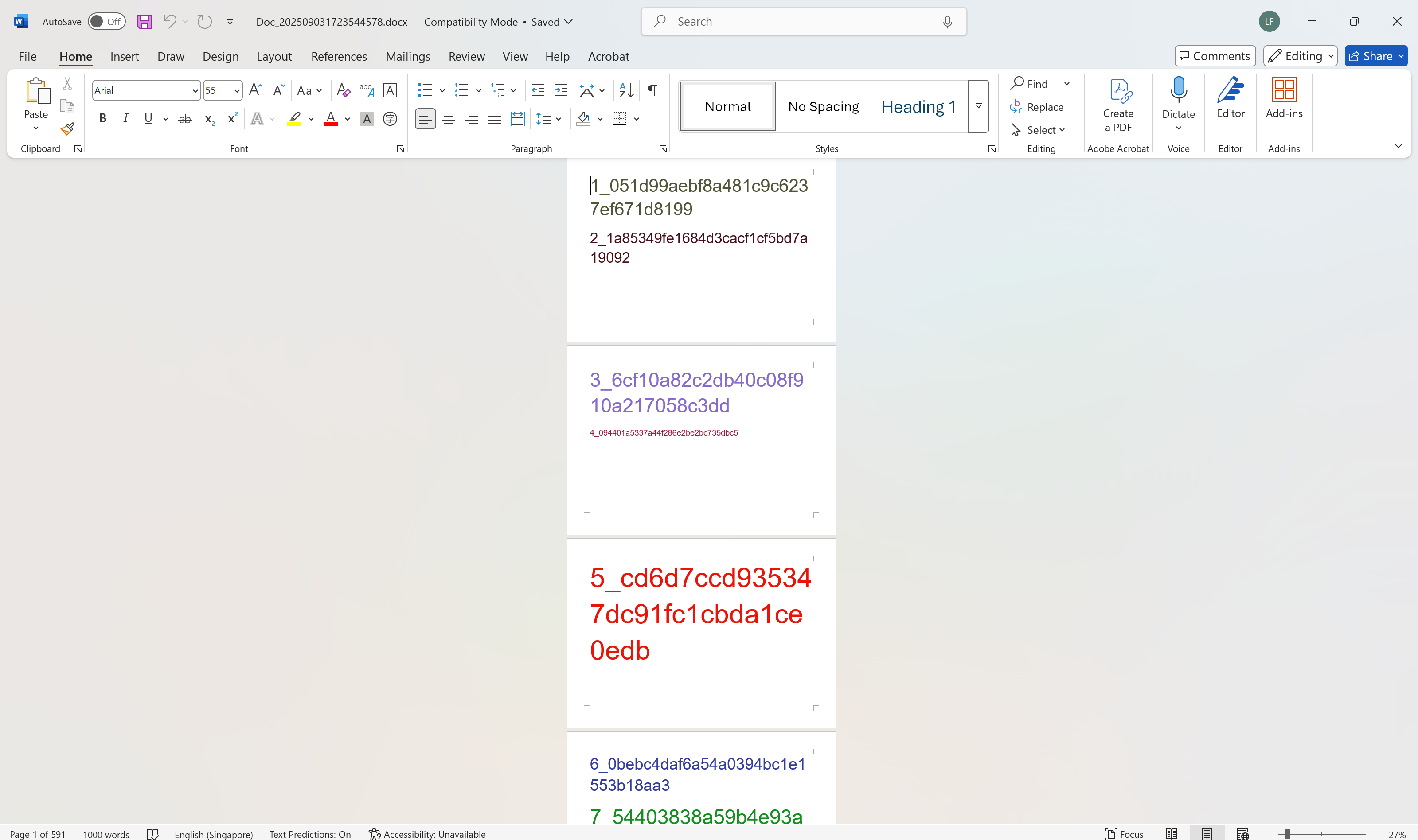Open the Dictate microphone tool
1418x840 pixels.
(x=1179, y=90)
